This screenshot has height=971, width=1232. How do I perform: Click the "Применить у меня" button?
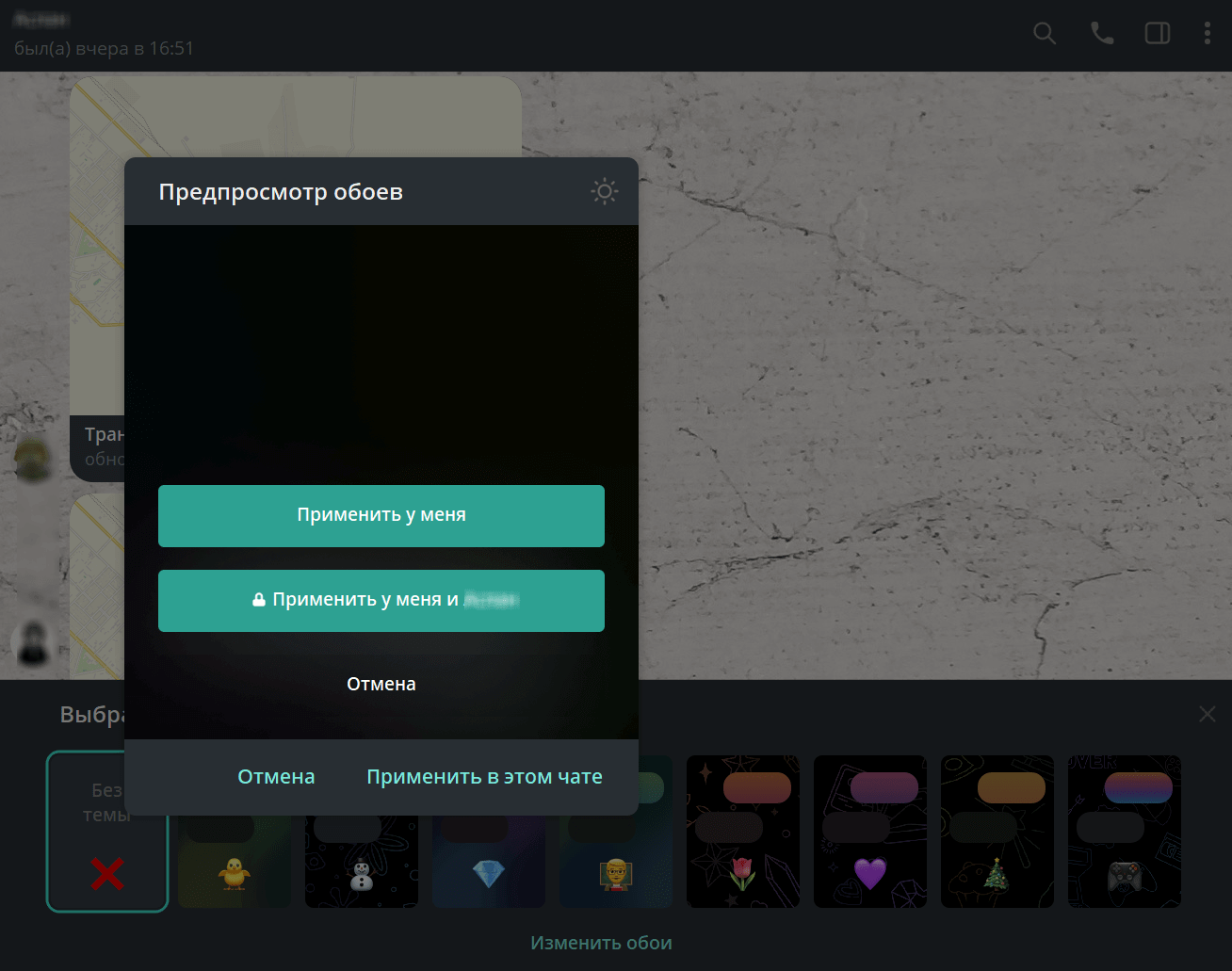coord(381,515)
